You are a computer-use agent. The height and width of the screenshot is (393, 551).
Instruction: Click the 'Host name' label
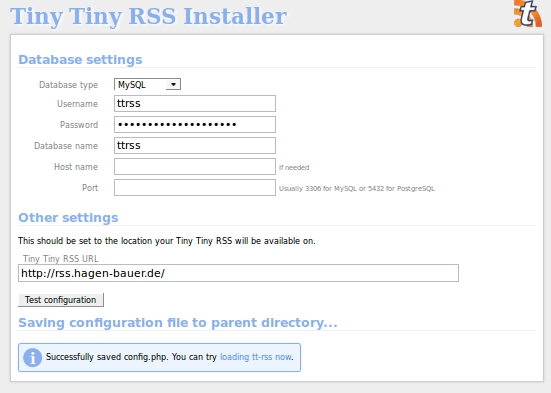pos(76,167)
